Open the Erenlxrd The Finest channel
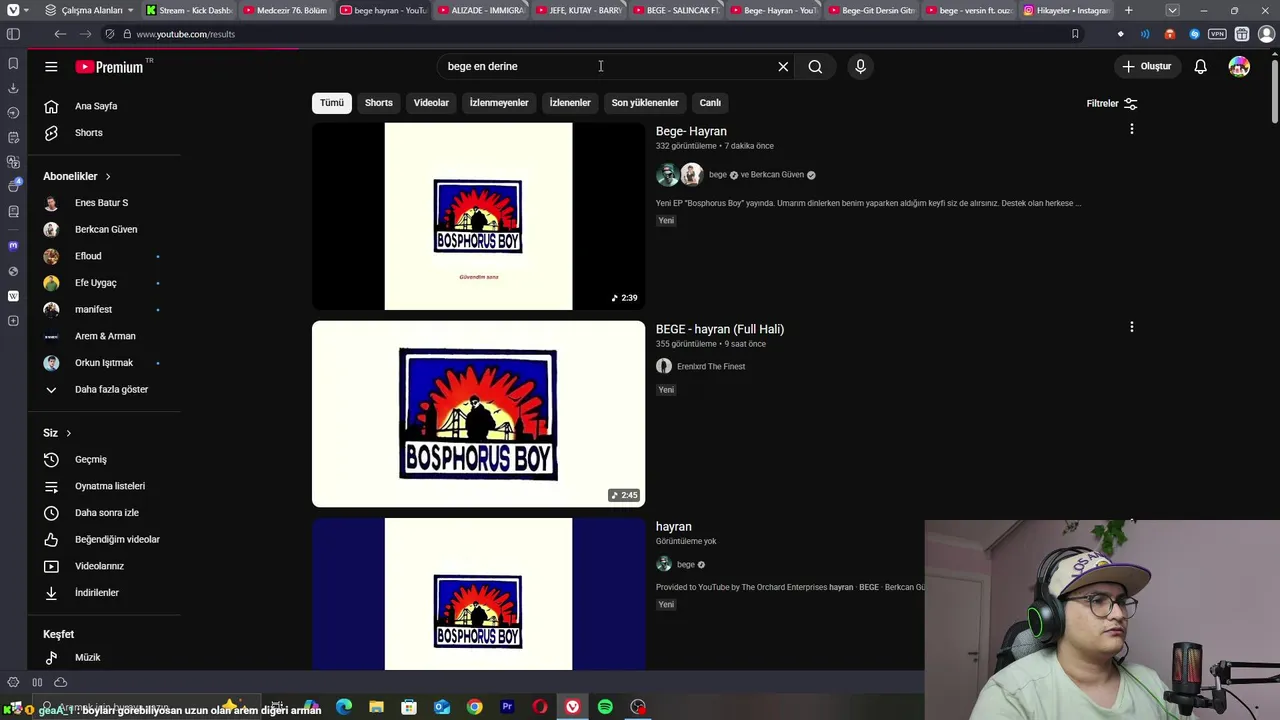1280x720 pixels. click(710, 367)
